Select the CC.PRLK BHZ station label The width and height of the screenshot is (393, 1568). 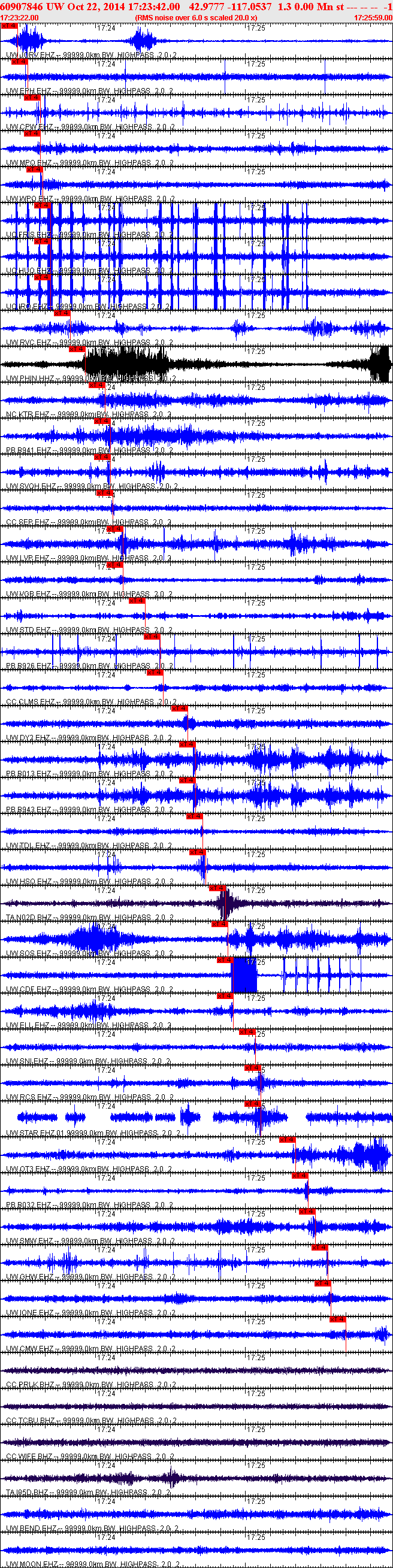tap(31, 1384)
